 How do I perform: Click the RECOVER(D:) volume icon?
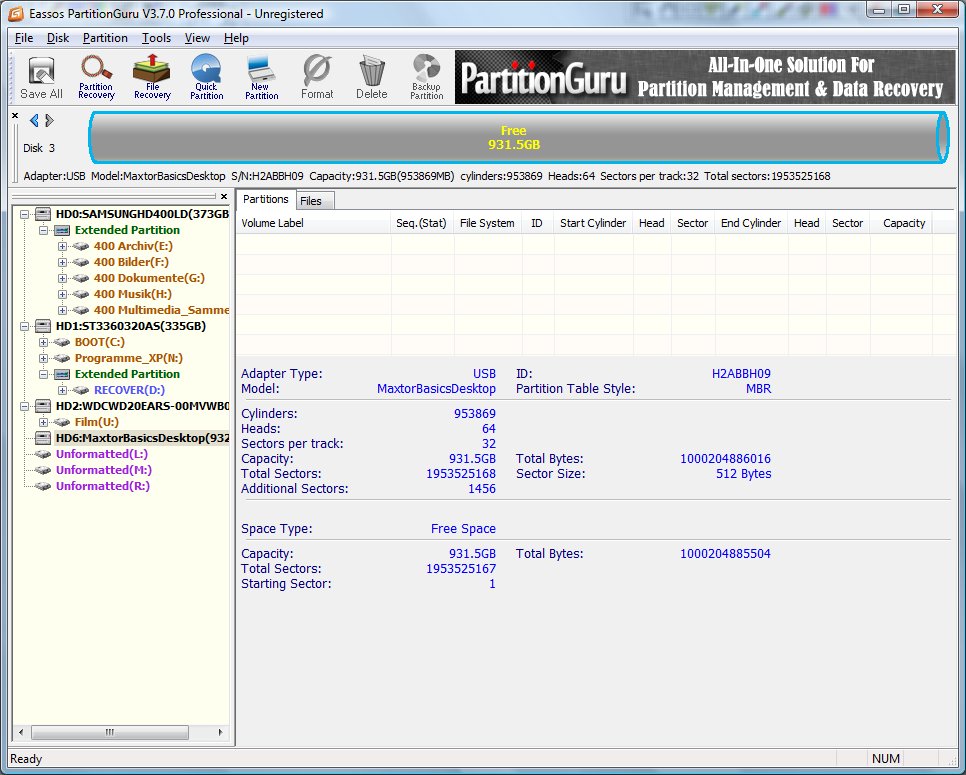[81, 390]
